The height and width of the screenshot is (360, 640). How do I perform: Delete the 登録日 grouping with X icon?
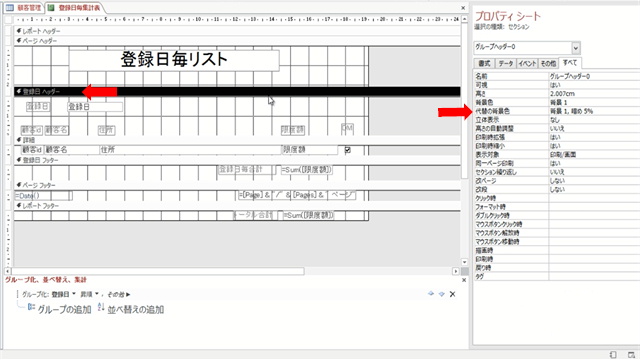point(452,294)
